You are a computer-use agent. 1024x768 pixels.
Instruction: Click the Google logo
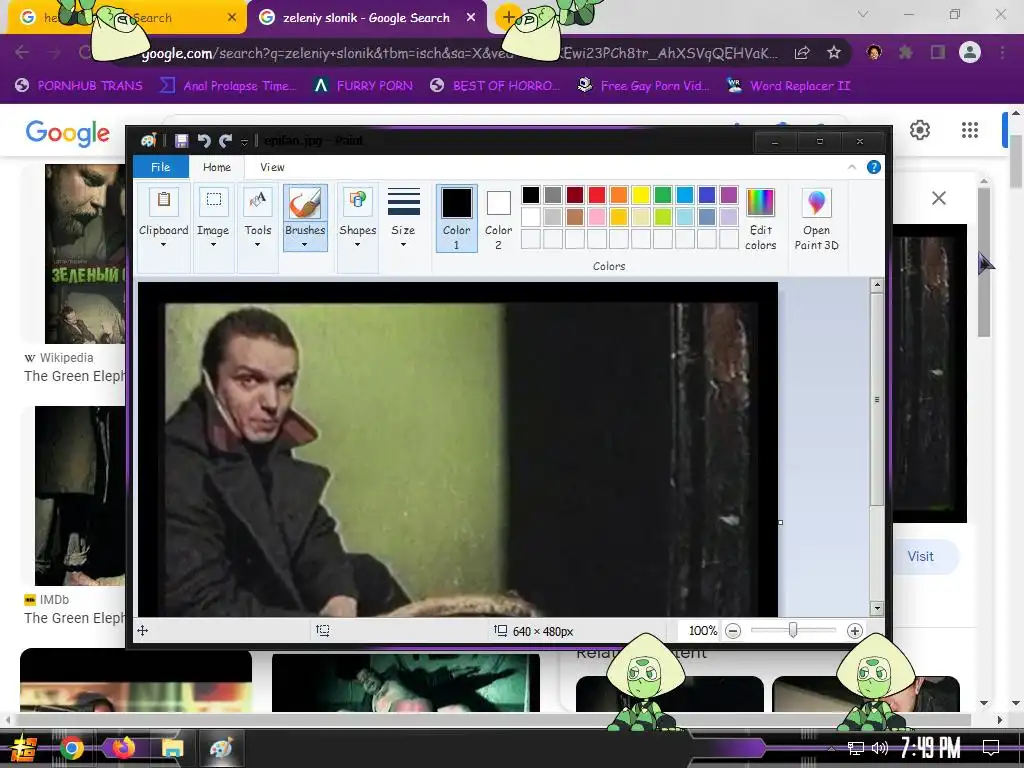point(68,133)
